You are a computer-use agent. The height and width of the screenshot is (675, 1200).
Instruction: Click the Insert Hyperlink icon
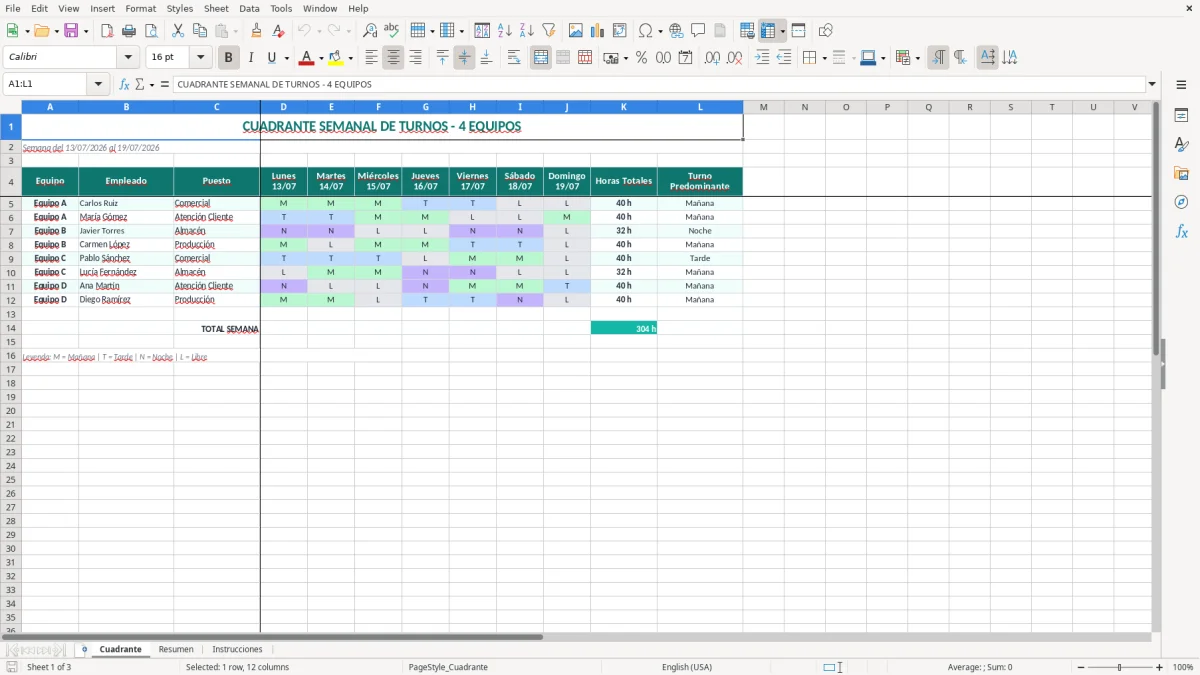676,31
